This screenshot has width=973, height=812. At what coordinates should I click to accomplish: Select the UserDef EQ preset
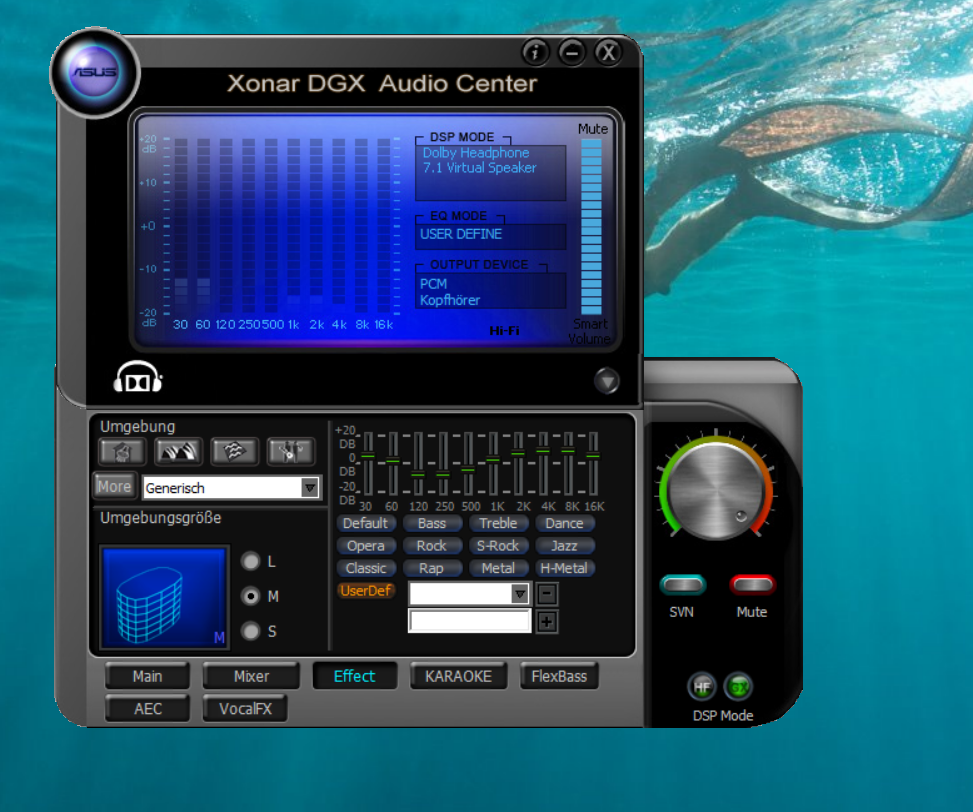[x=365, y=591]
